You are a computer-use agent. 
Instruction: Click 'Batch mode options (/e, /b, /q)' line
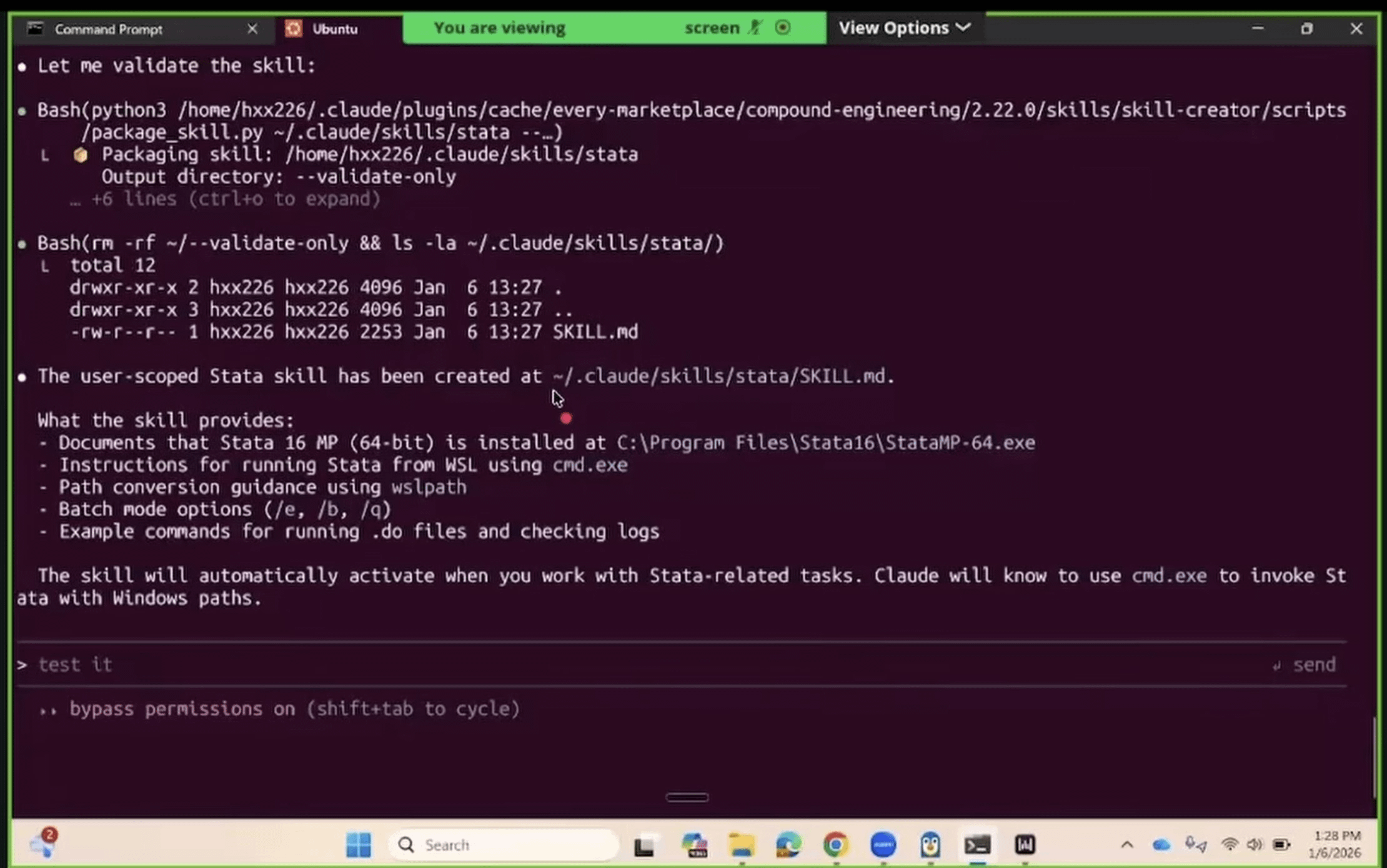[x=215, y=510]
